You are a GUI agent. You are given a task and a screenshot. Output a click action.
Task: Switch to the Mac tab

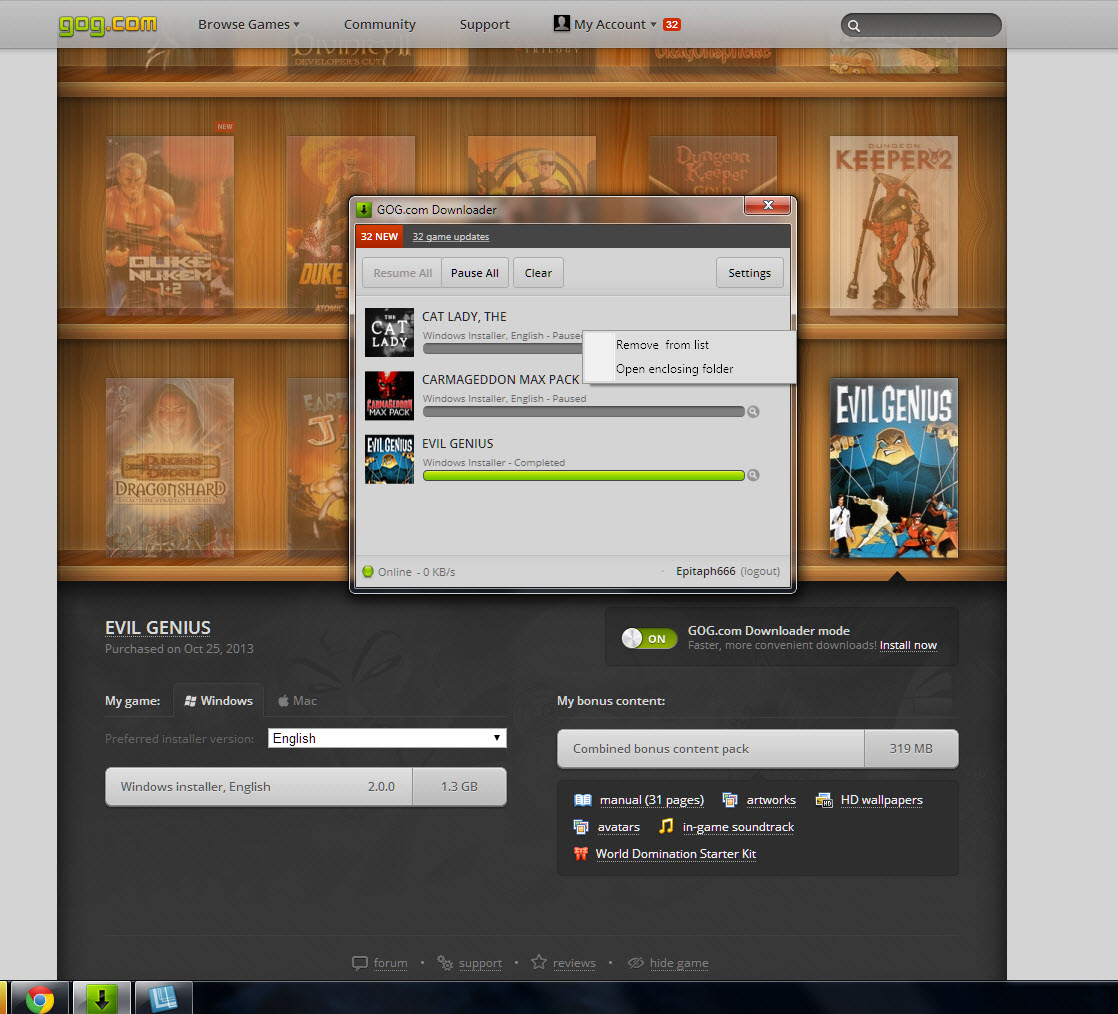coord(297,701)
